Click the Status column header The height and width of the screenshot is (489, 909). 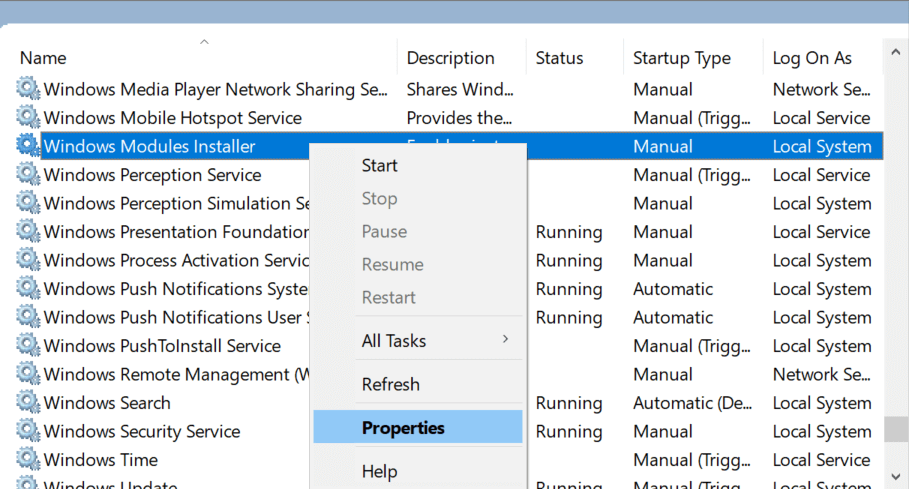pyautogui.click(x=560, y=58)
